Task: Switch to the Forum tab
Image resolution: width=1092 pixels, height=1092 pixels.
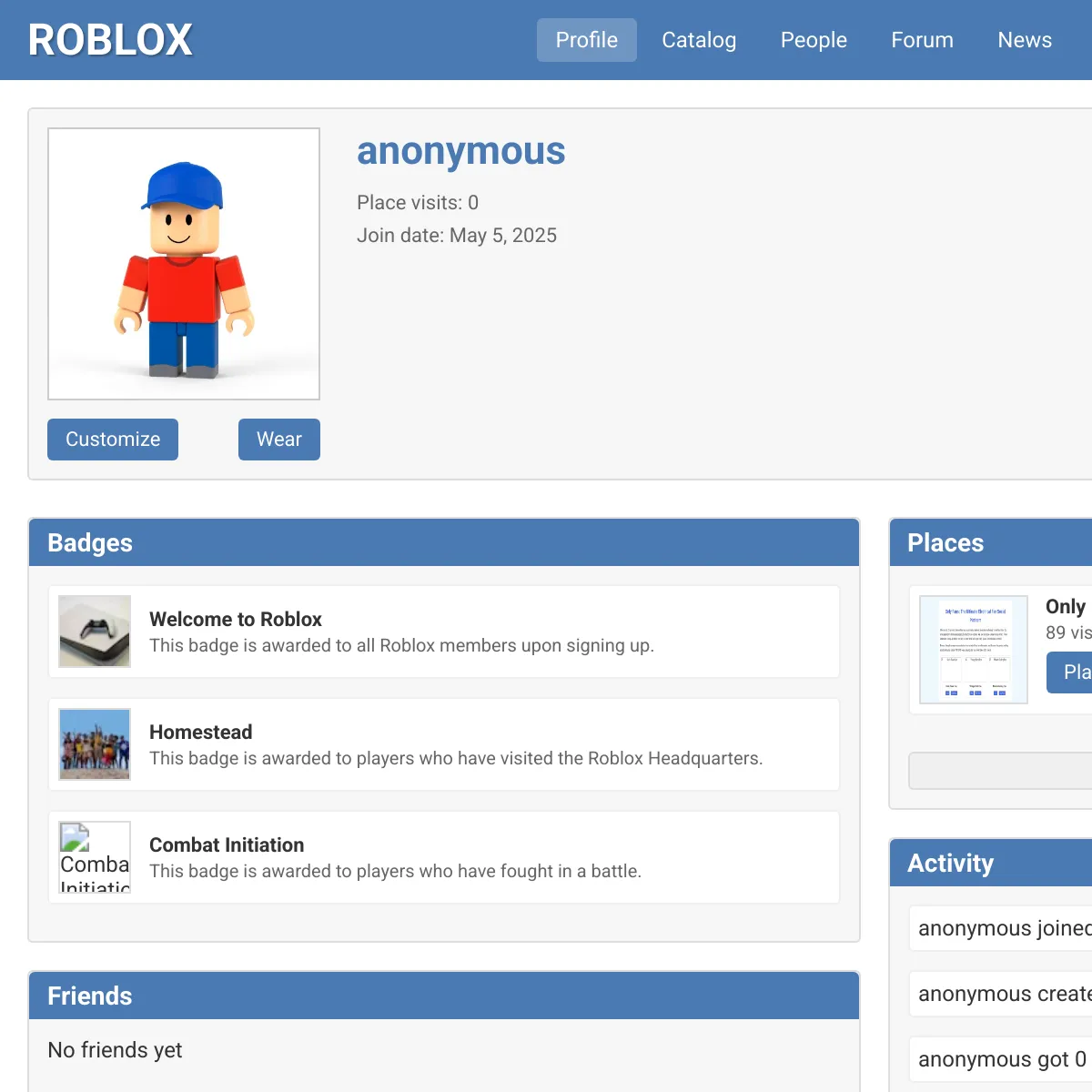Action: (922, 40)
